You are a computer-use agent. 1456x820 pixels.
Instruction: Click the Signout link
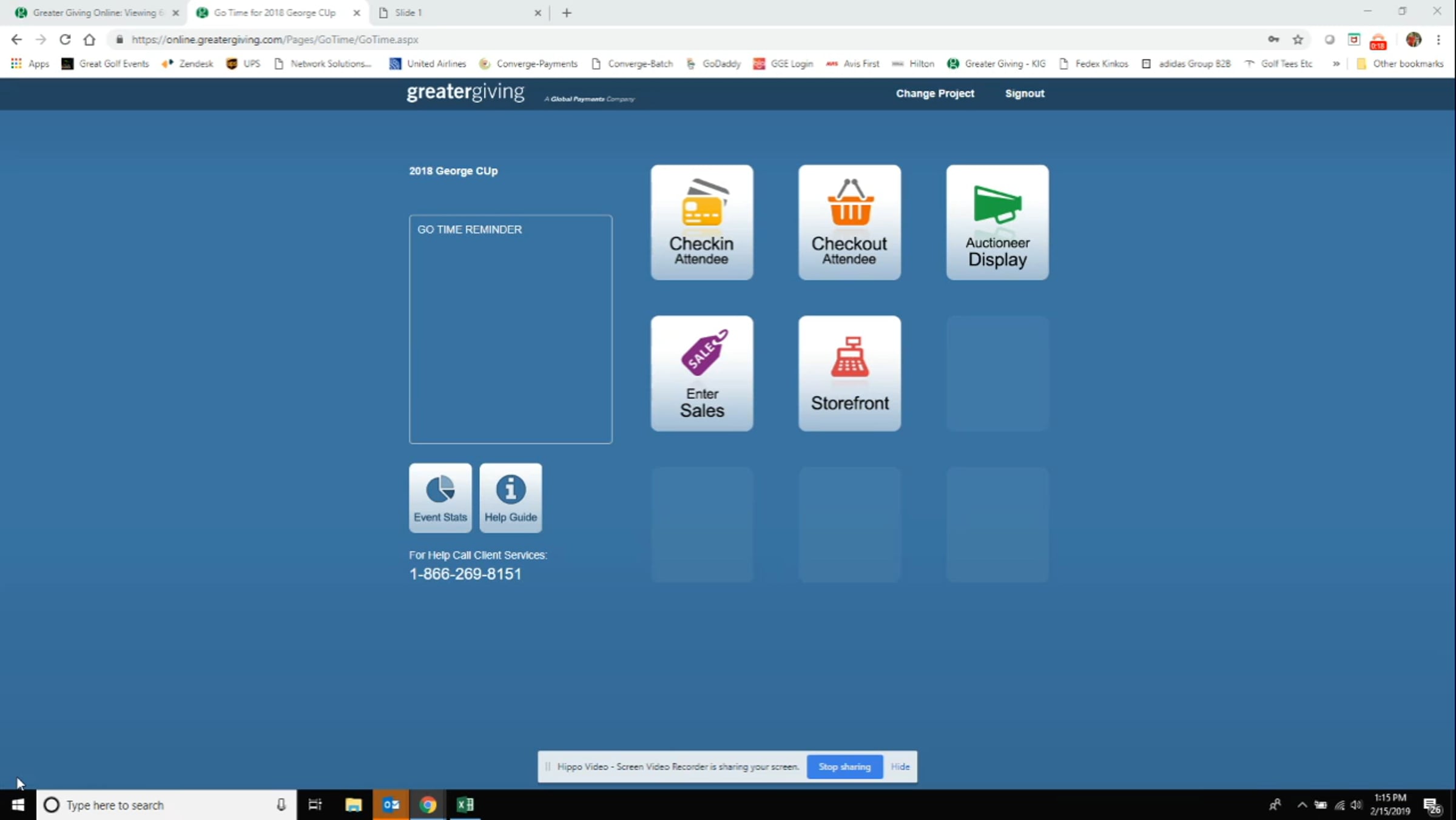pos(1025,93)
